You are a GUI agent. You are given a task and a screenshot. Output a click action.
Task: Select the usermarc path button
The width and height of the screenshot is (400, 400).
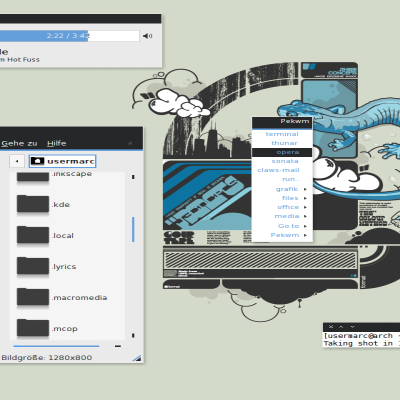pyautogui.click(x=62, y=161)
